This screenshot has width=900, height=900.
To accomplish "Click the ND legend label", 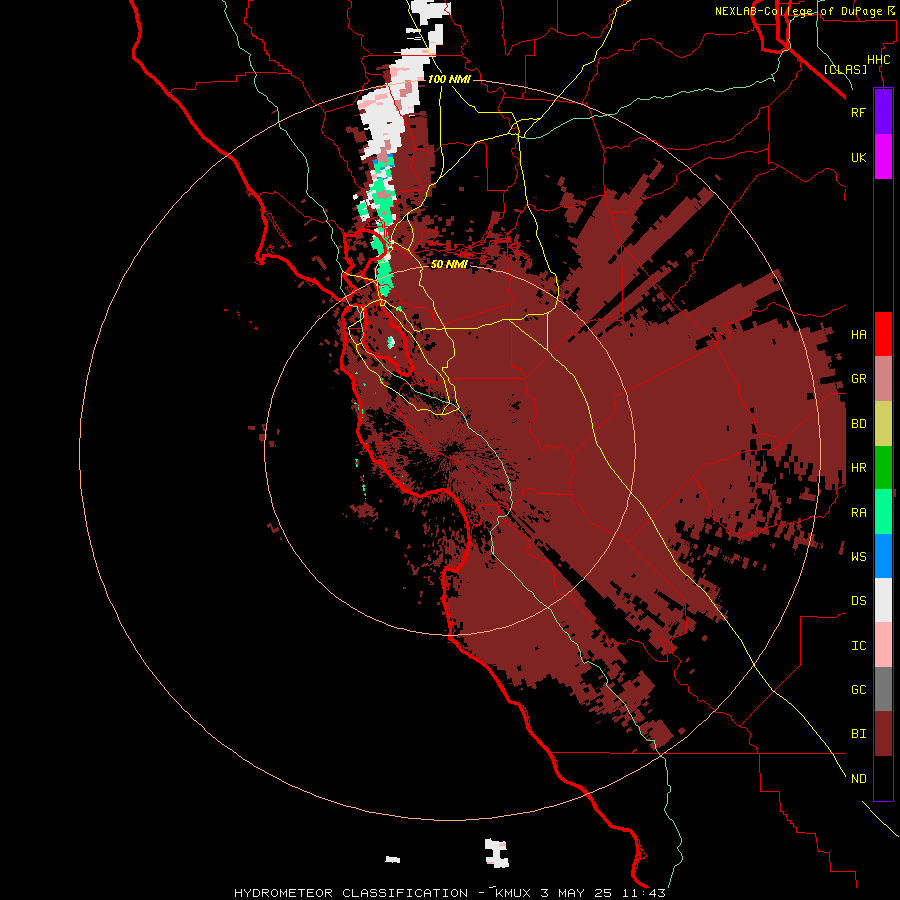I will (x=858, y=779).
